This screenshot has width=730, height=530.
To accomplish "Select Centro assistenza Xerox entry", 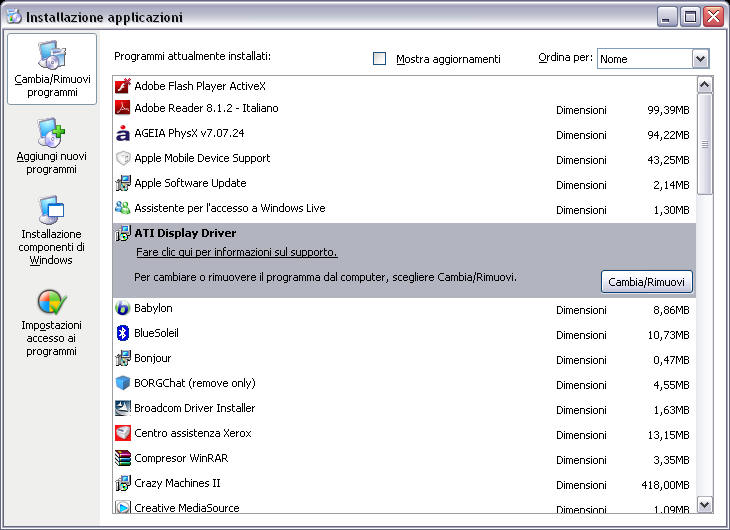I will [x=404, y=434].
